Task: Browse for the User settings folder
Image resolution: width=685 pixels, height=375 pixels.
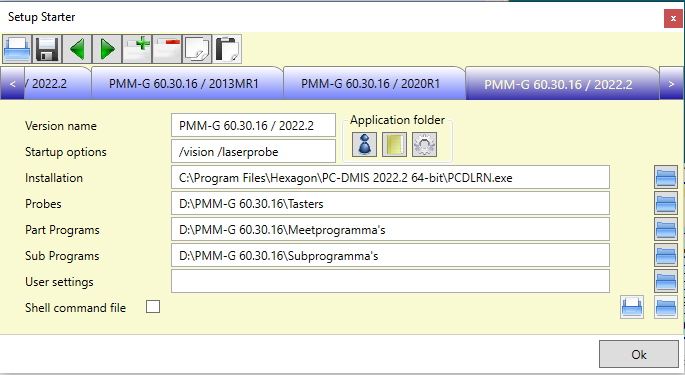Action: coord(666,281)
